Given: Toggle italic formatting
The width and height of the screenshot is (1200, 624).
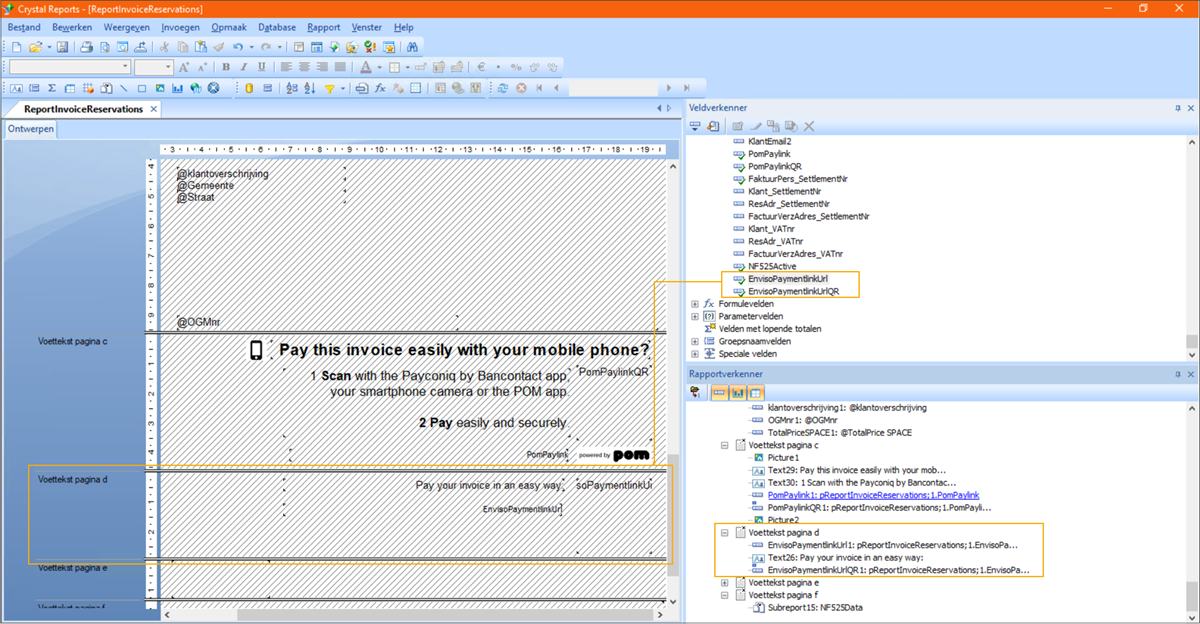Looking at the screenshot, I should click(244, 67).
